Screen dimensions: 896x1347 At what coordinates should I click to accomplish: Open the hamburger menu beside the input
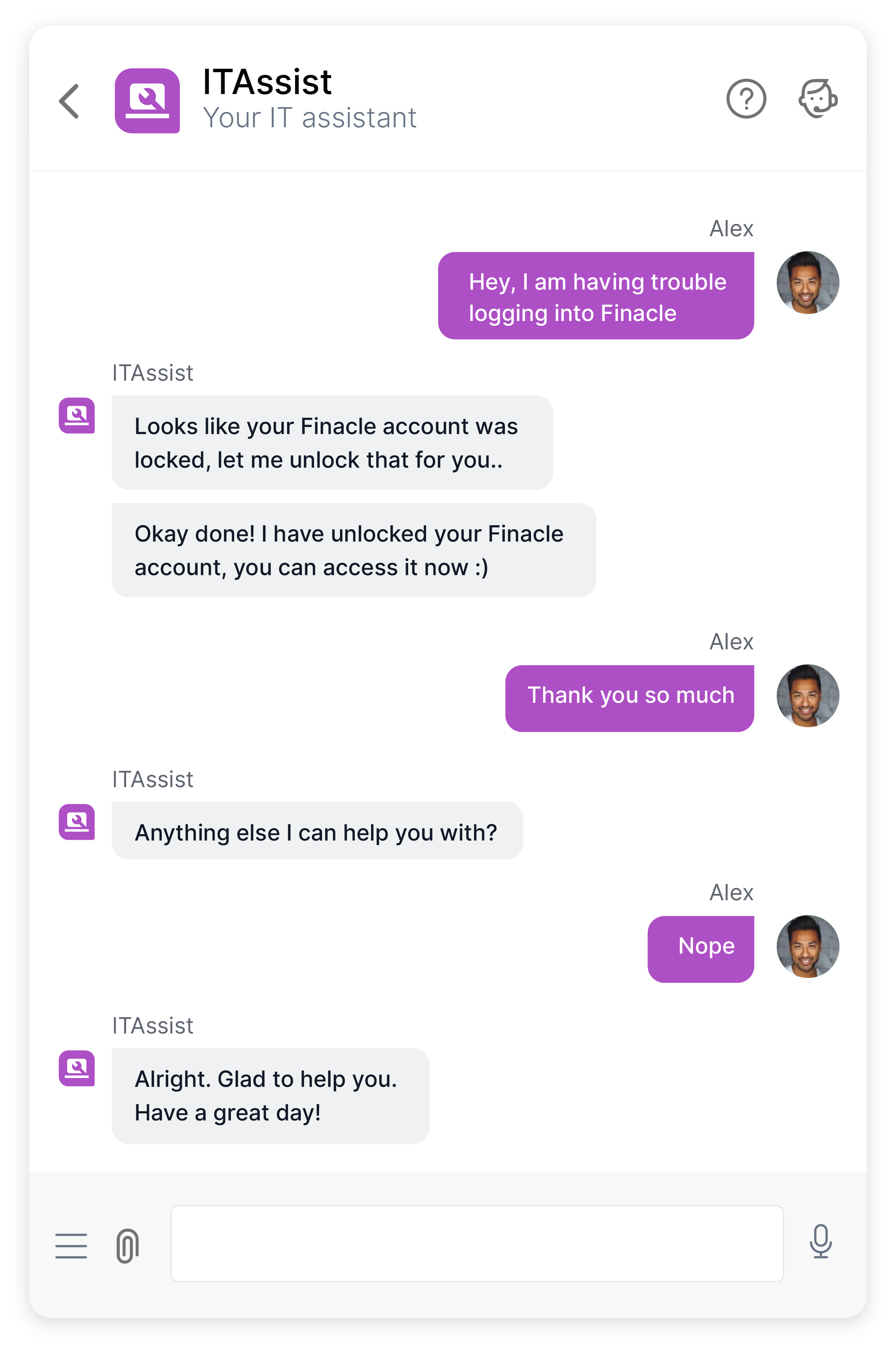click(x=71, y=1246)
